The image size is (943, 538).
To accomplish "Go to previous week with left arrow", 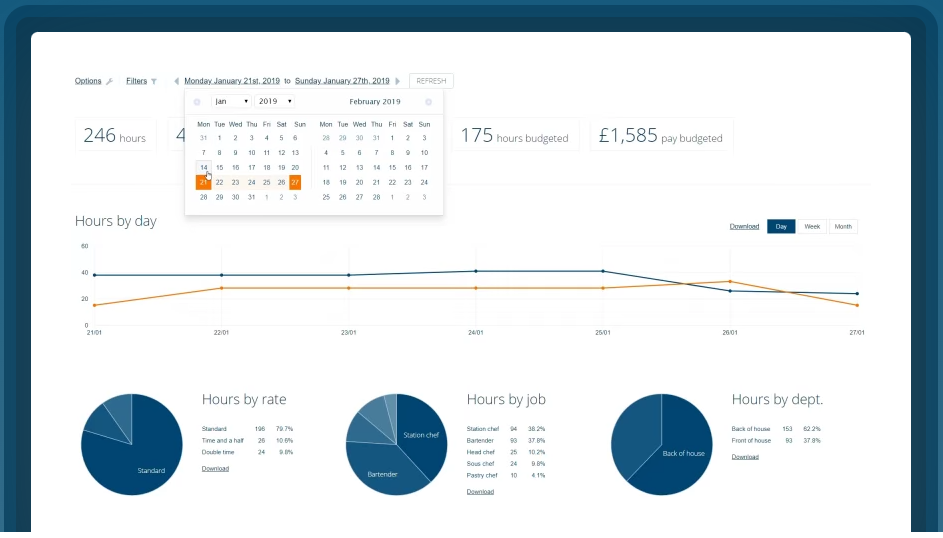I will pos(176,81).
